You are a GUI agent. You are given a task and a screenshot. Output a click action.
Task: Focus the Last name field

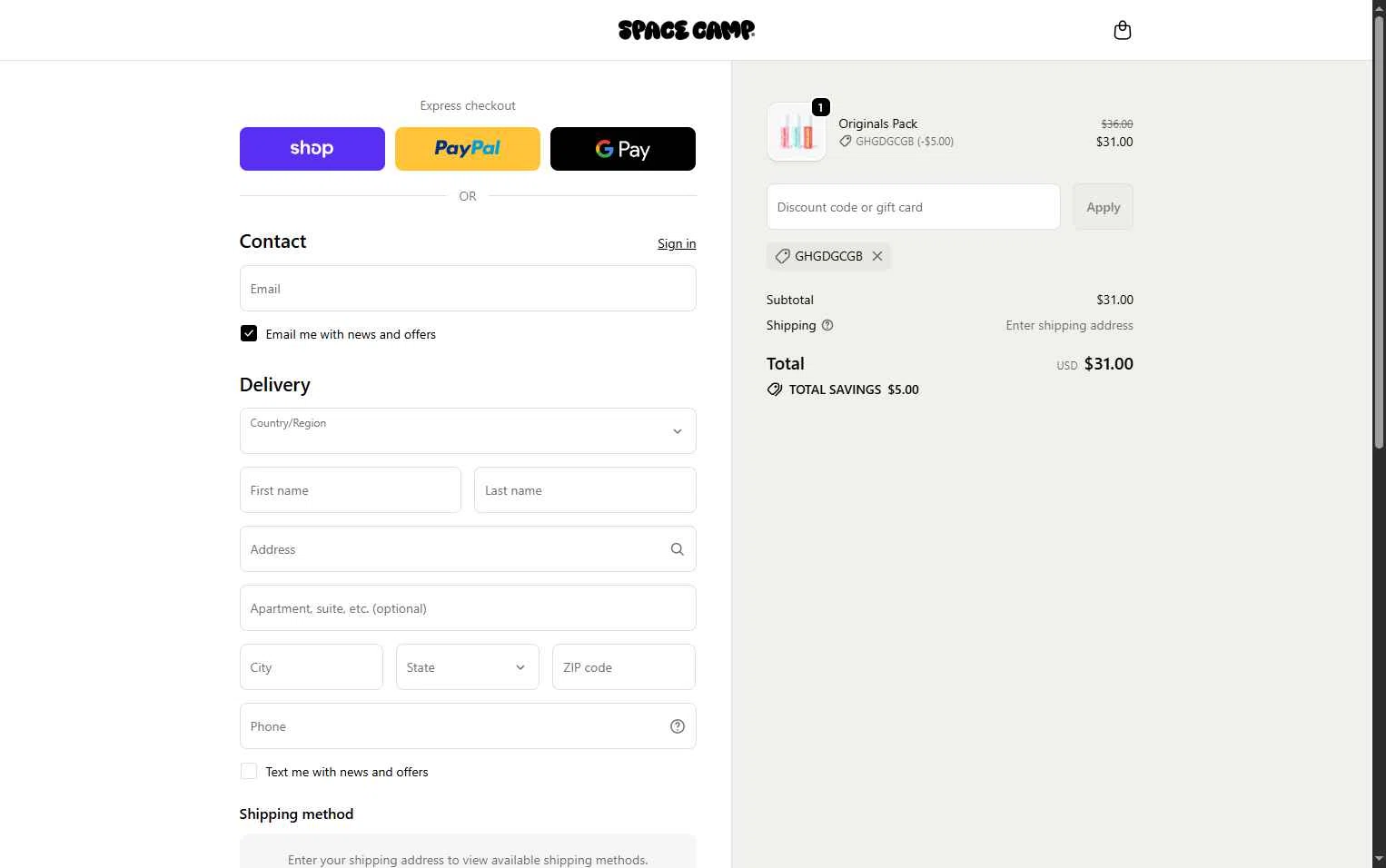pos(585,490)
